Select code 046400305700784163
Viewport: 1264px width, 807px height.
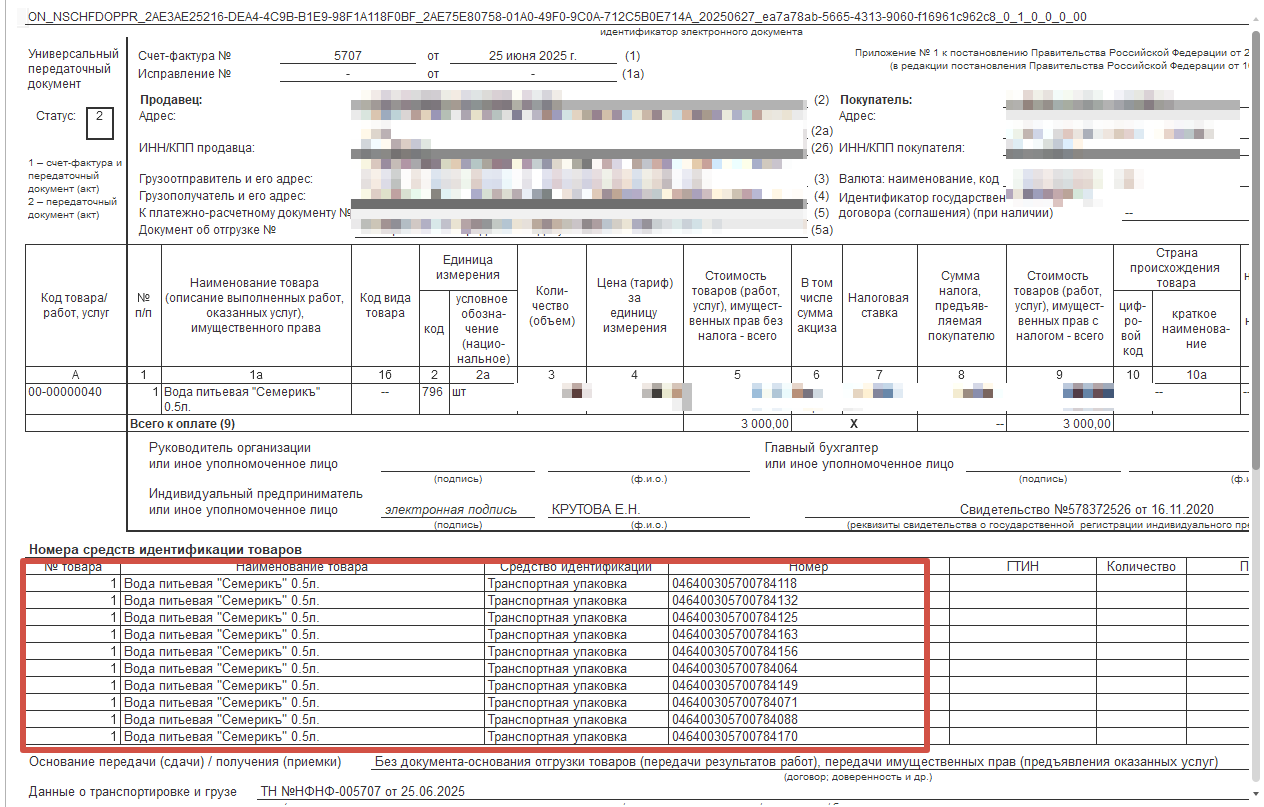click(735, 635)
